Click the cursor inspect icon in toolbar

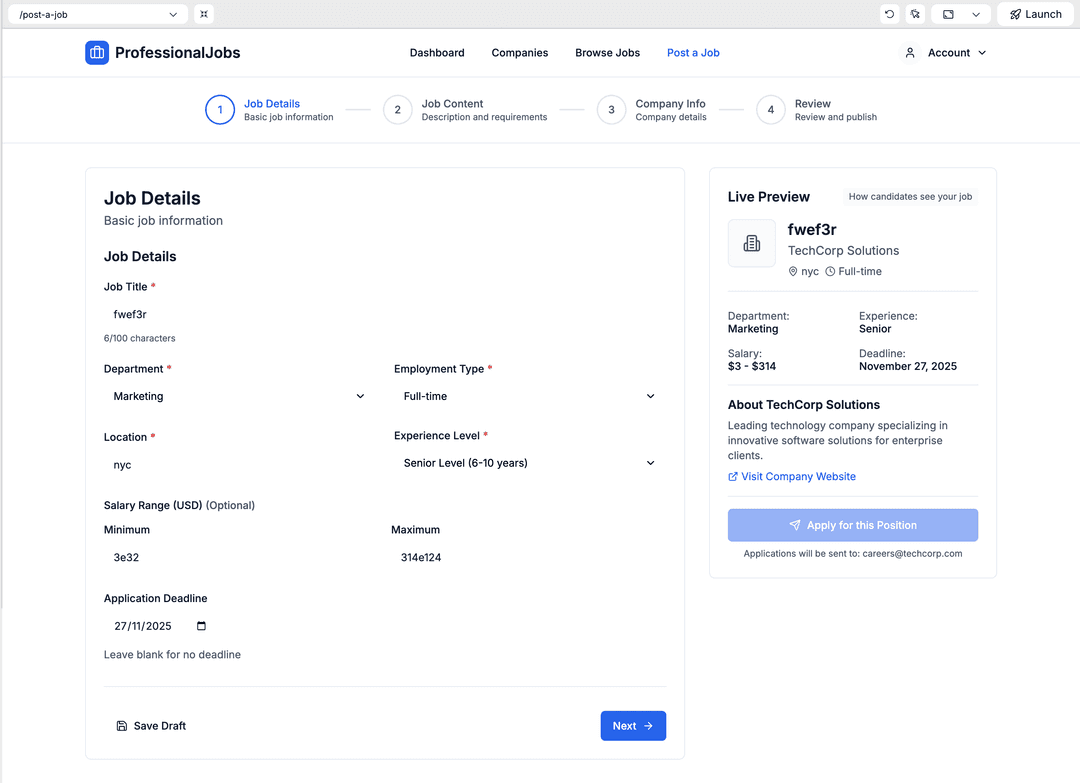pyautogui.click(x=915, y=14)
